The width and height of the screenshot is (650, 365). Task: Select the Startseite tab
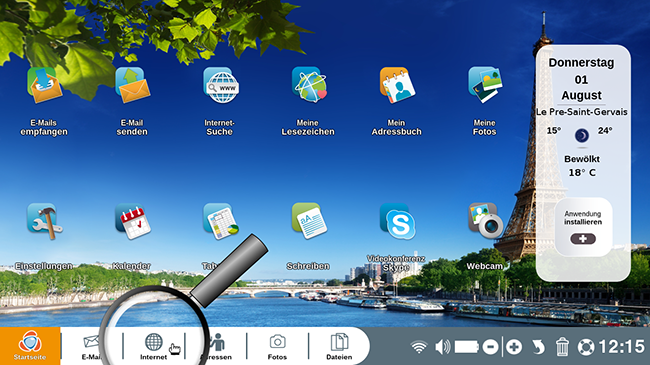(30, 346)
